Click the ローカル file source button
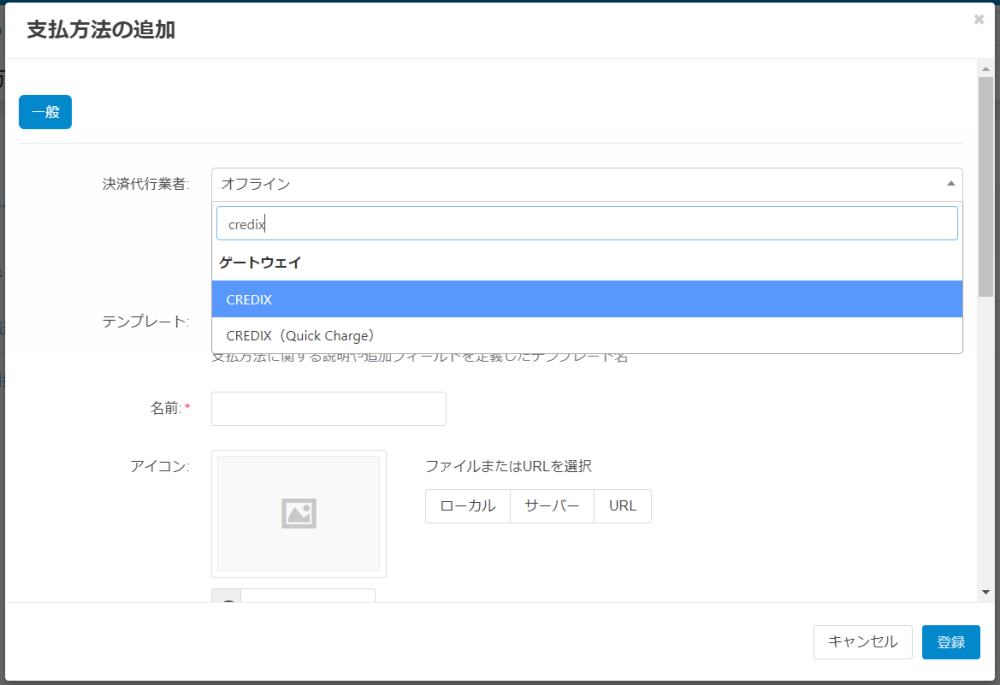1000x685 pixels. 467,506
